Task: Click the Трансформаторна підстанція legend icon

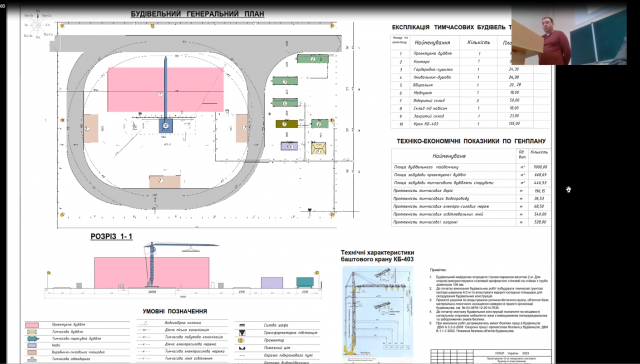Action: (242, 333)
